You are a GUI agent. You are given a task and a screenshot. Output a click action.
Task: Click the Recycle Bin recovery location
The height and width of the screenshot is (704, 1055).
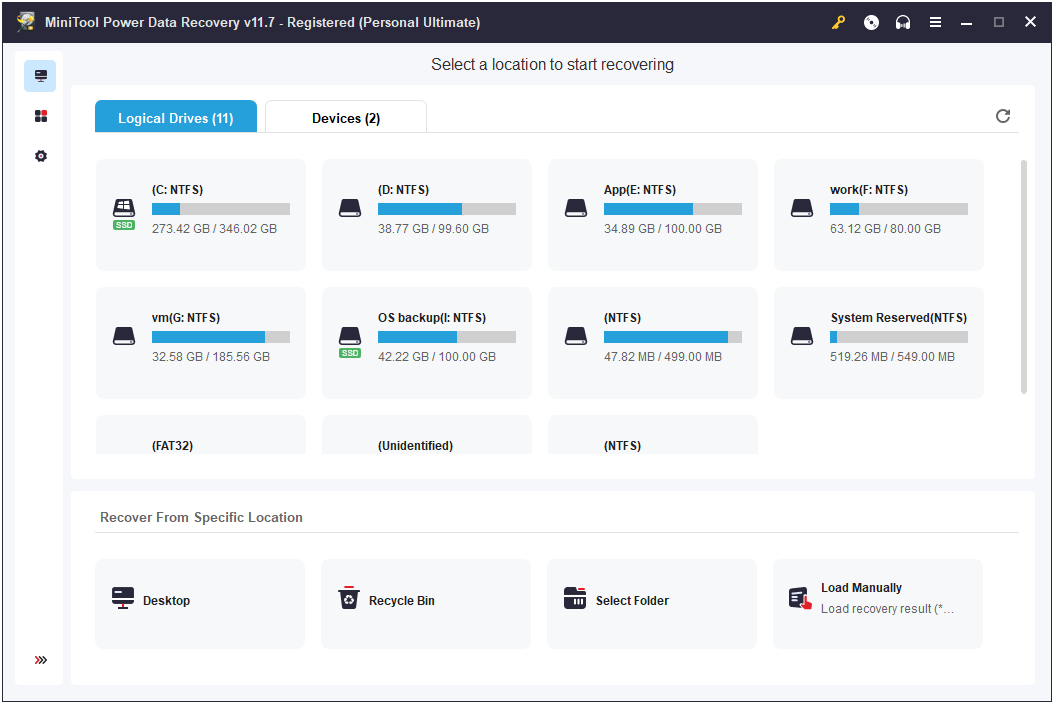[426, 604]
